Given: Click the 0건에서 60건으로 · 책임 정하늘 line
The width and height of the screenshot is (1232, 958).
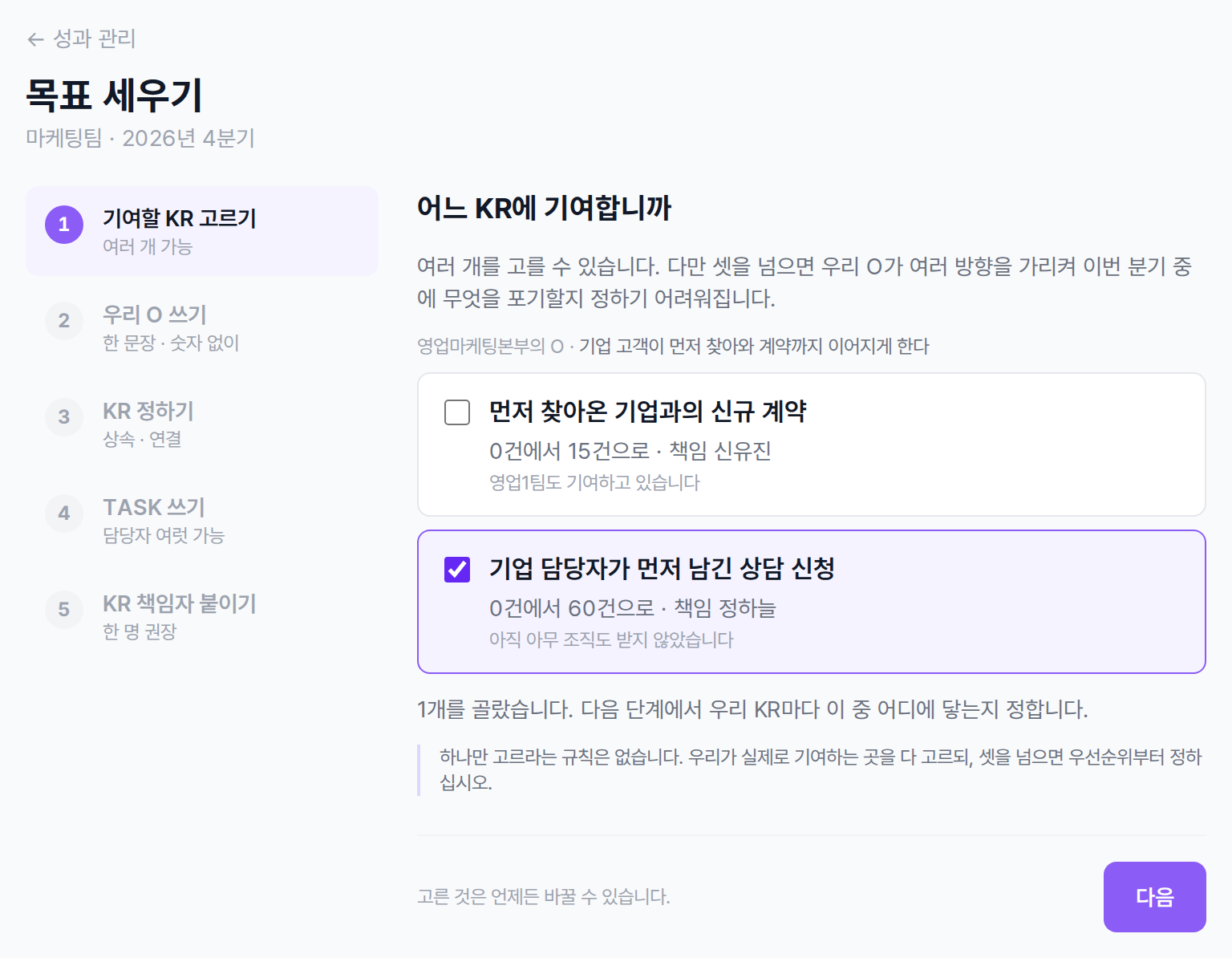Looking at the screenshot, I should [x=633, y=608].
